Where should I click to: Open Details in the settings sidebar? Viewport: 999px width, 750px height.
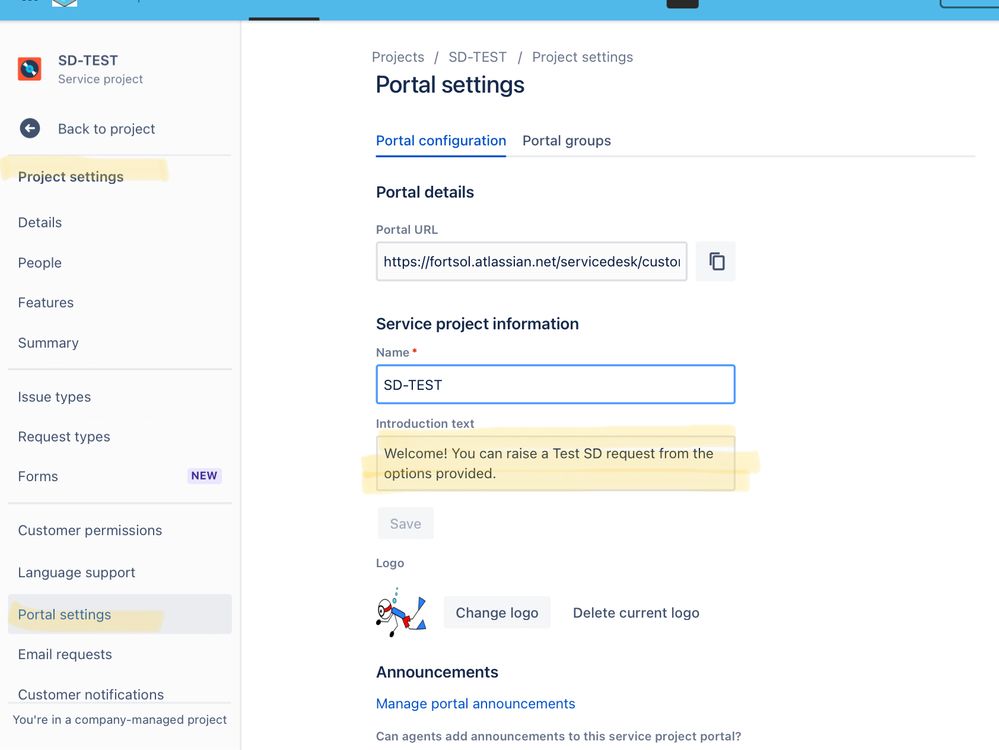(40, 222)
